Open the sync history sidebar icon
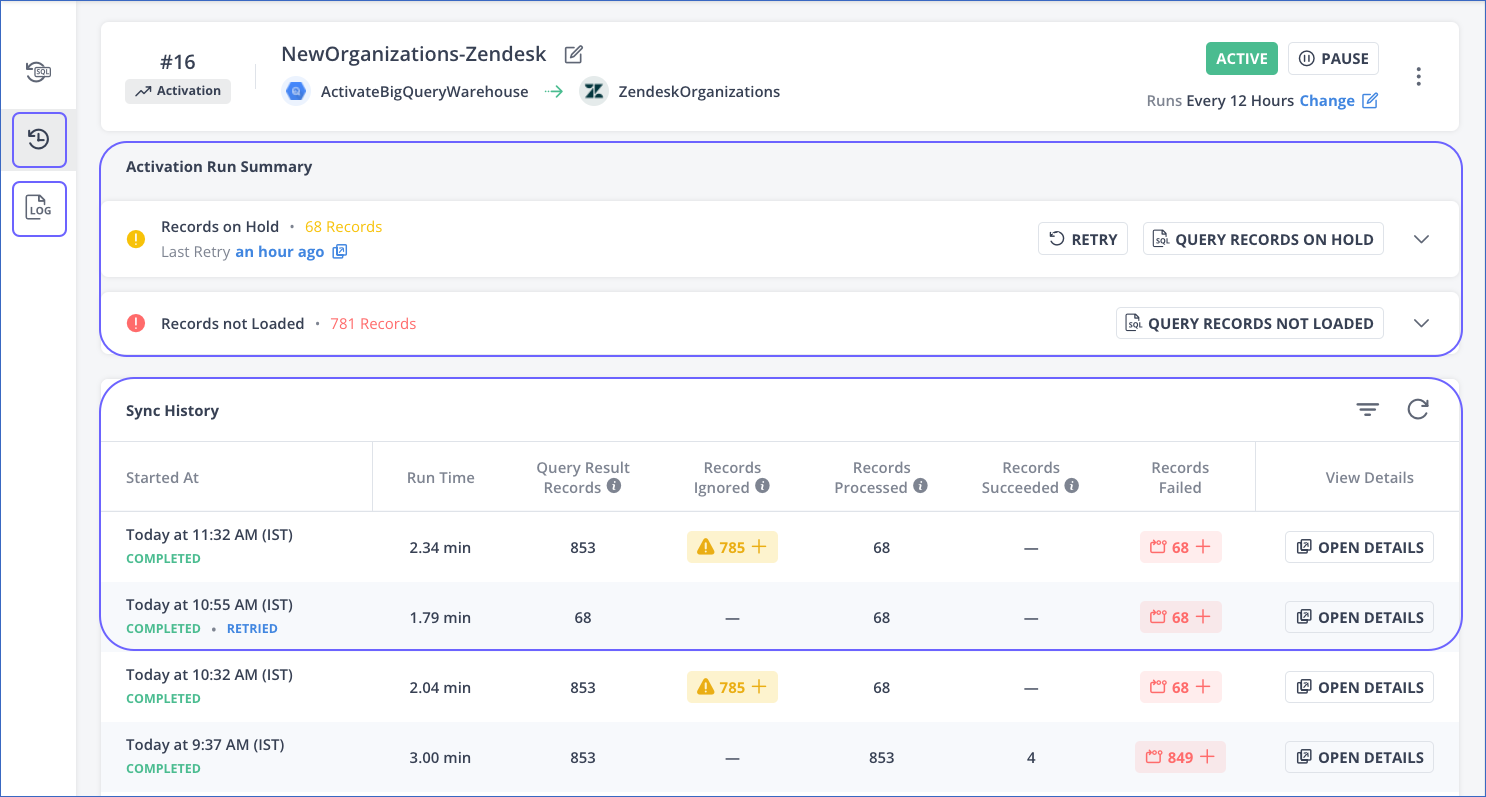This screenshot has height=797, width=1486. 39,139
